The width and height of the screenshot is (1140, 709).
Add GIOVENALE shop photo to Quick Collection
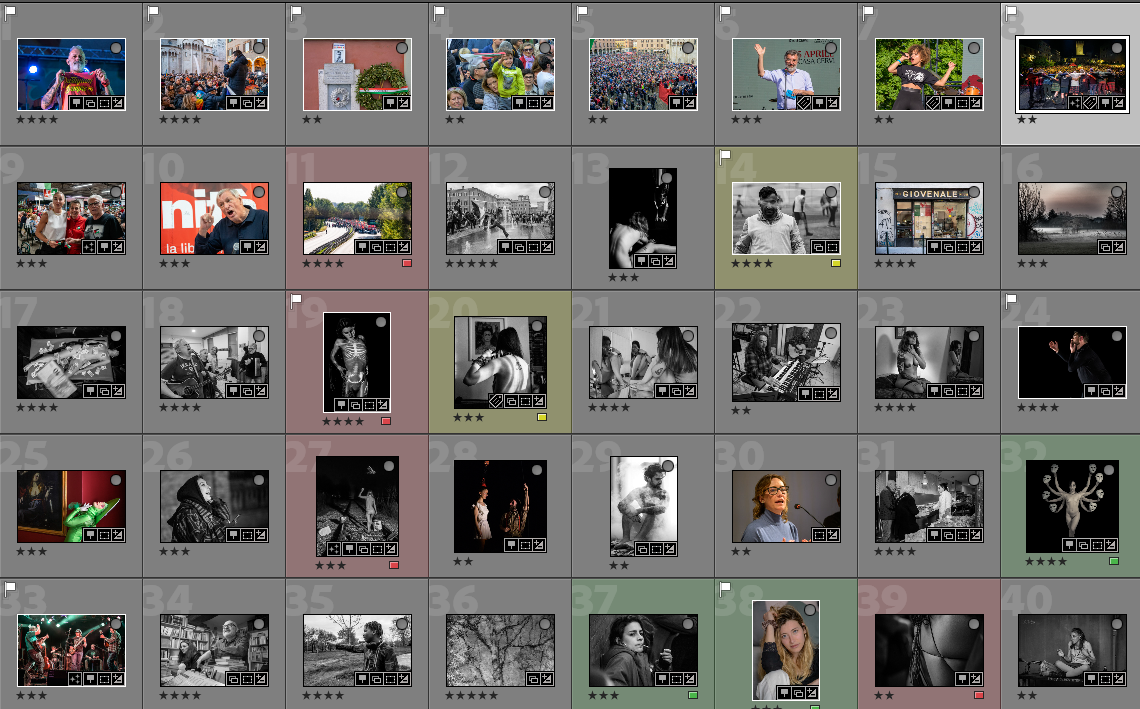click(973, 191)
